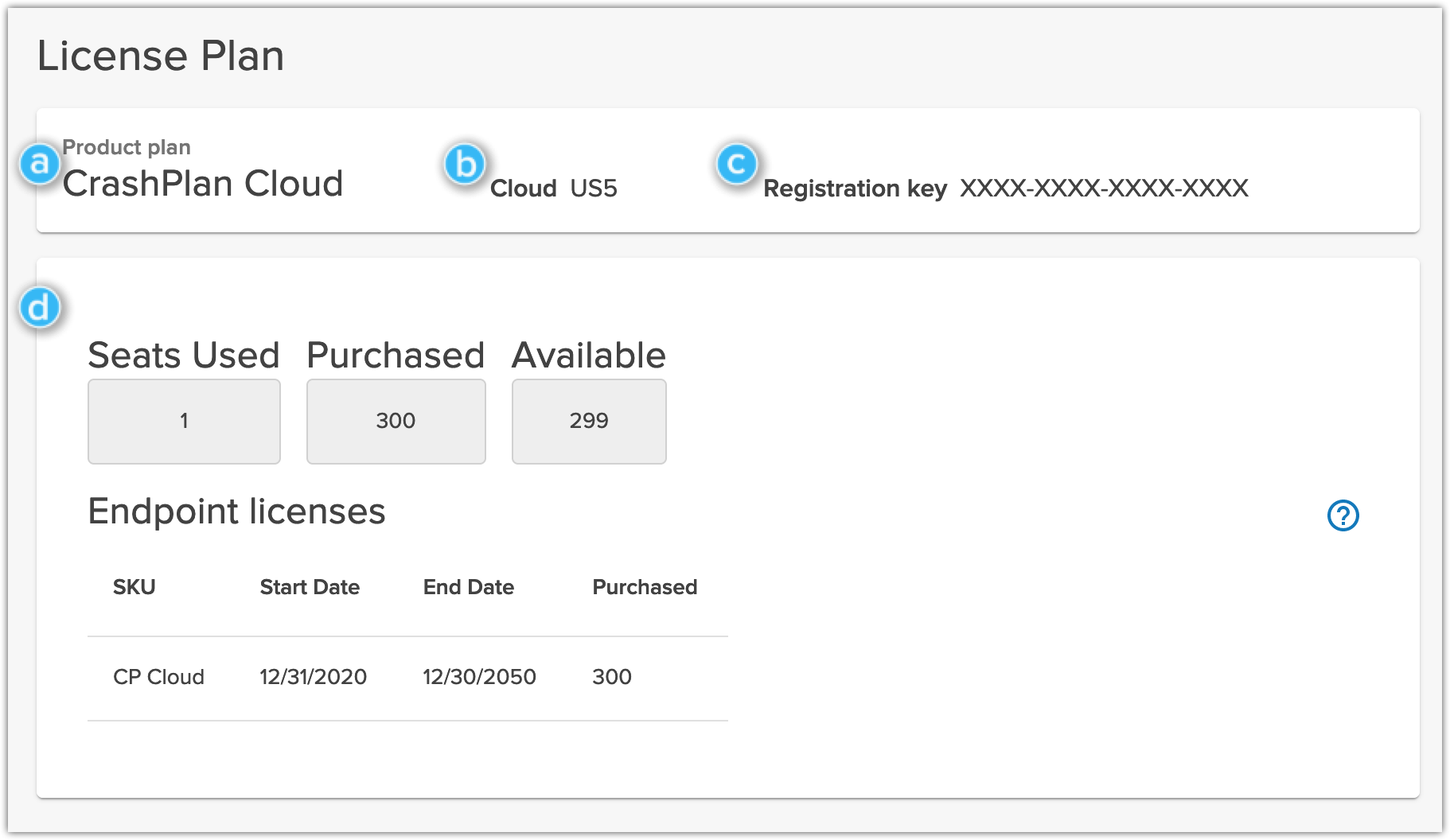The width and height of the screenshot is (1450, 840).
Task: Select the CrashPlan Cloud product plan
Action: (205, 183)
